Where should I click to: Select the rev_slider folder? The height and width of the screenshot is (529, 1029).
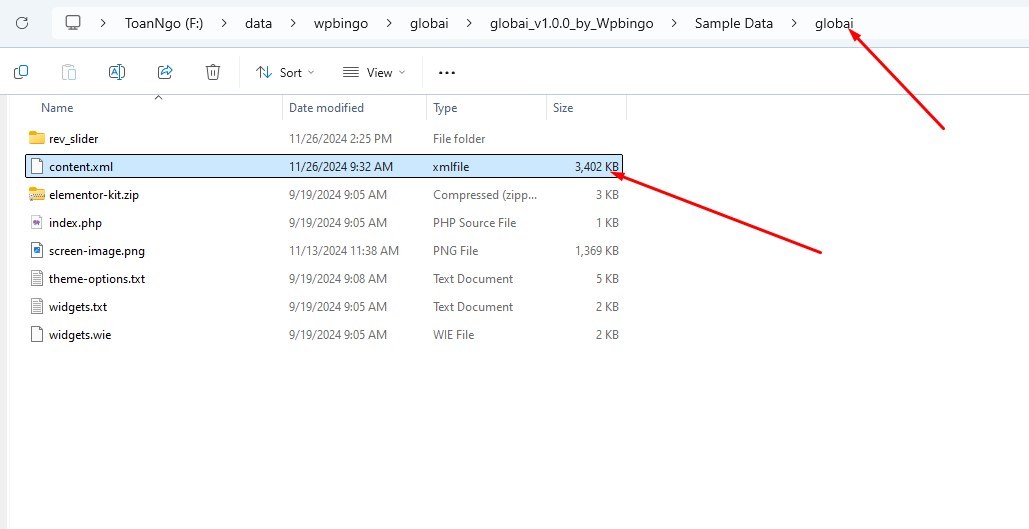(73, 139)
